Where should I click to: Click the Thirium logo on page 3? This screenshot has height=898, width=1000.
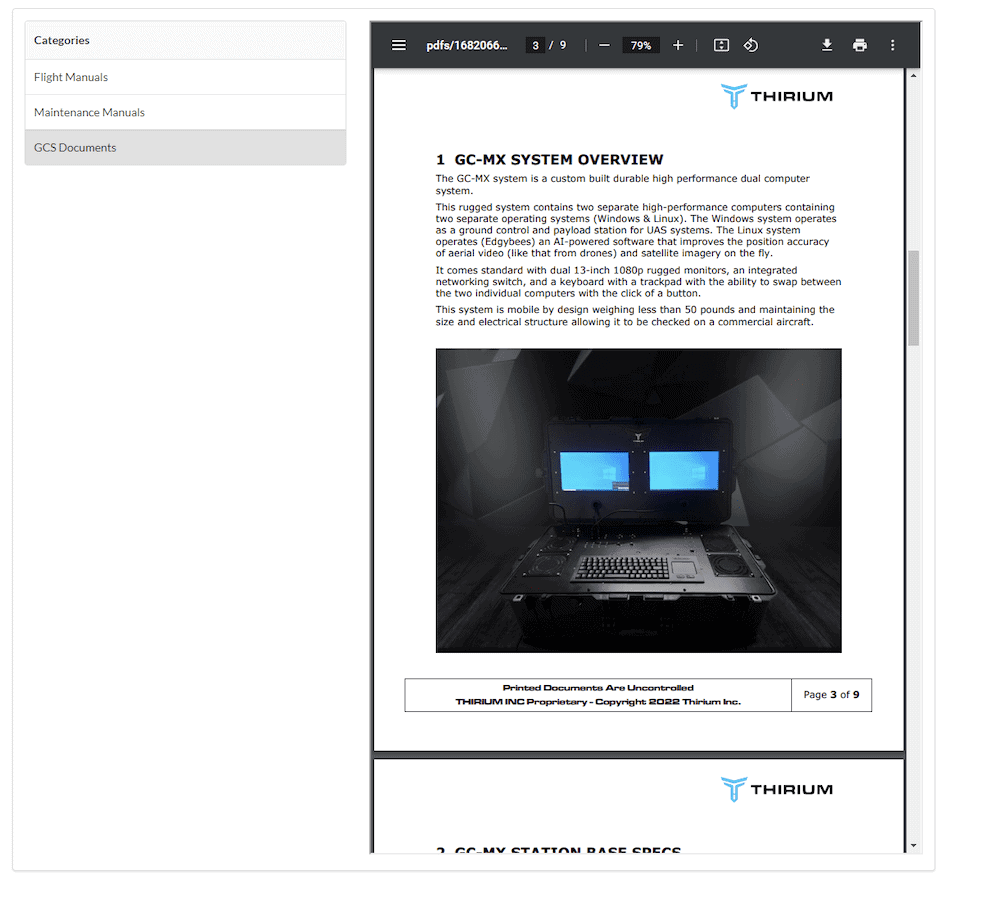click(x=777, y=96)
